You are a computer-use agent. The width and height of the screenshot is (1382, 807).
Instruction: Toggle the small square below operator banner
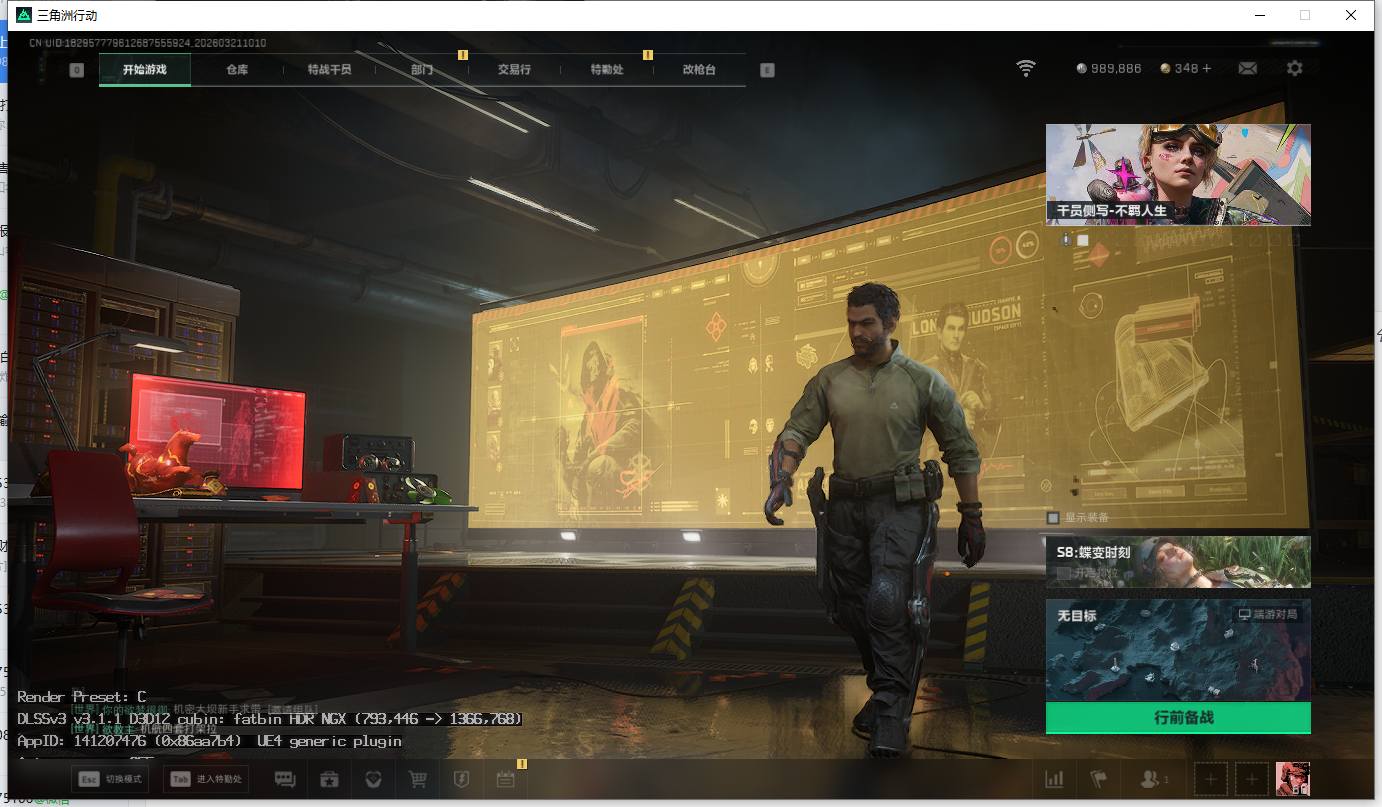(x=1082, y=240)
